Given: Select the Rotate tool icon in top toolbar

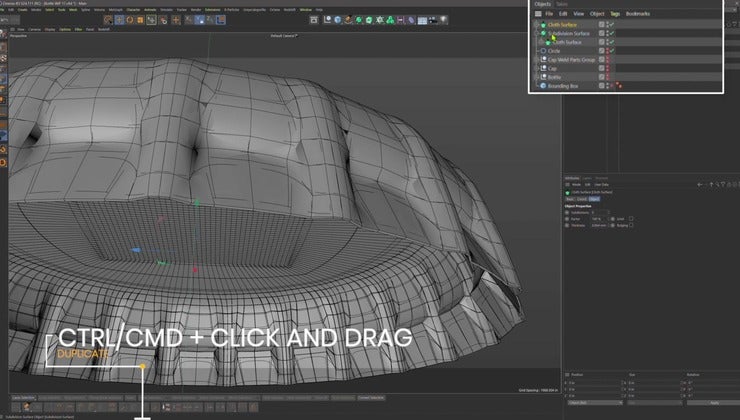Looking at the screenshot, I should click(x=130, y=20).
